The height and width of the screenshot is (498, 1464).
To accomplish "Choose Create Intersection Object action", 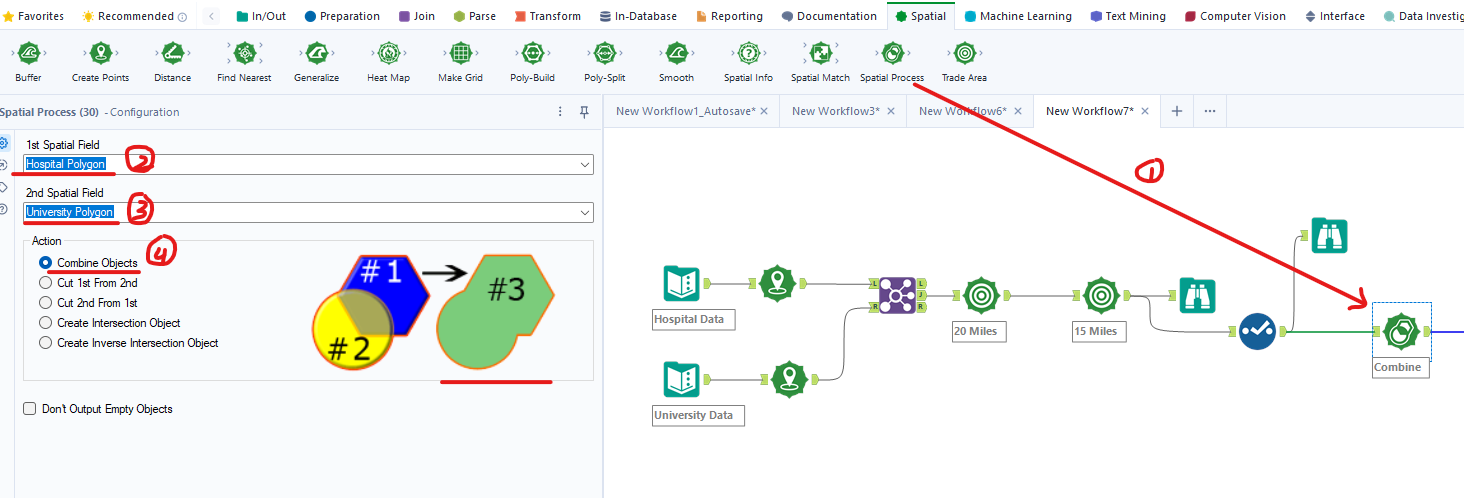I will pos(45,322).
